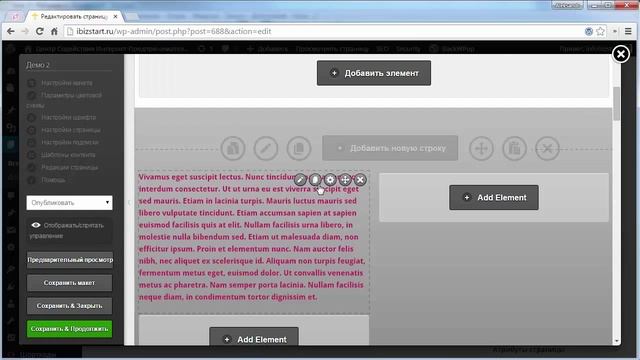This screenshot has height=360, width=640.
Task: Click browser home icon
Action: (54, 31)
